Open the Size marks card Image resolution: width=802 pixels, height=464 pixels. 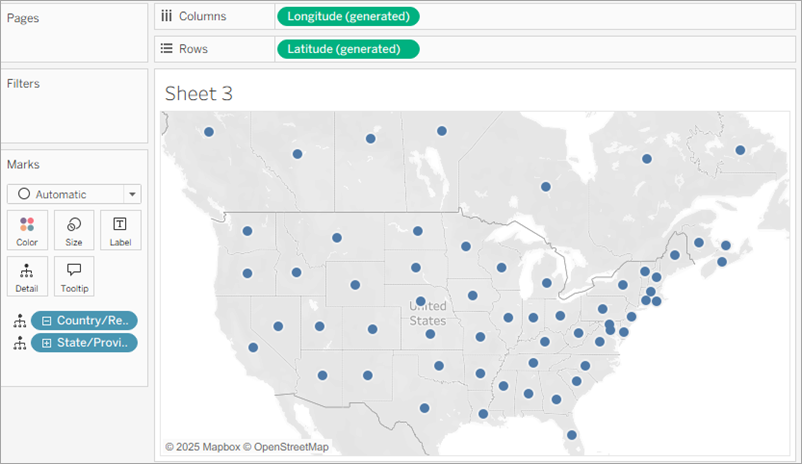tap(74, 230)
